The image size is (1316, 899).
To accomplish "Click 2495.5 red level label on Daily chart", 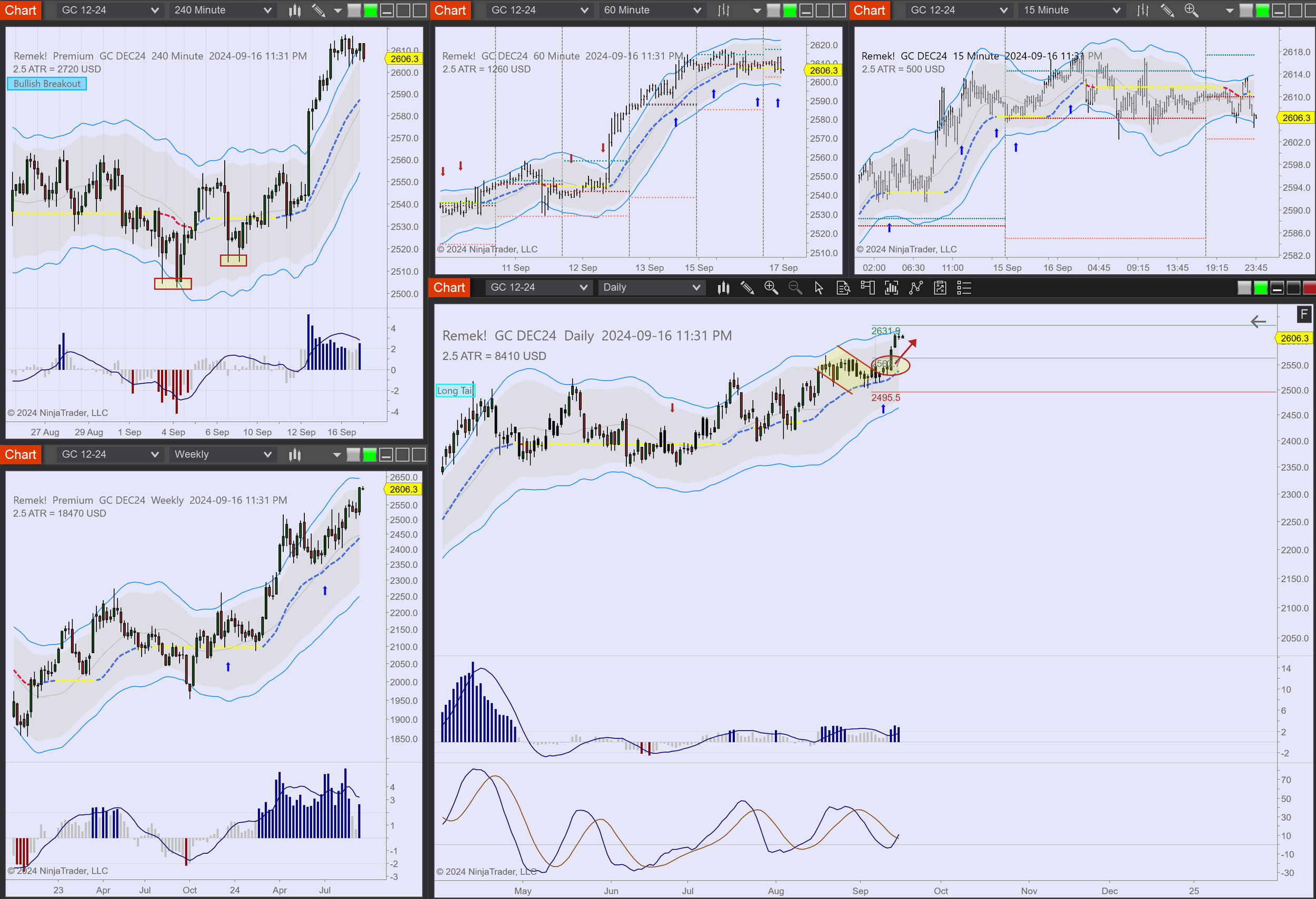I will 885,398.
